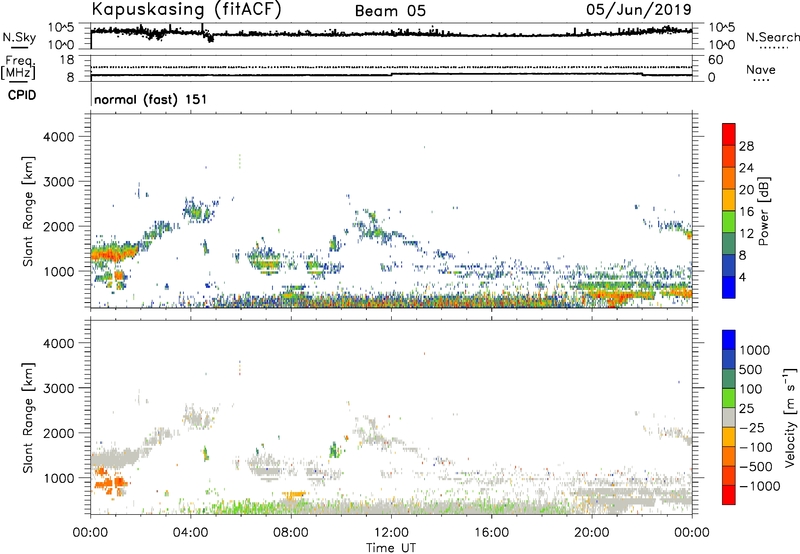Click the 'Beam 05' label
Viewport: 800px width, 554px height.
pos(390,11)
